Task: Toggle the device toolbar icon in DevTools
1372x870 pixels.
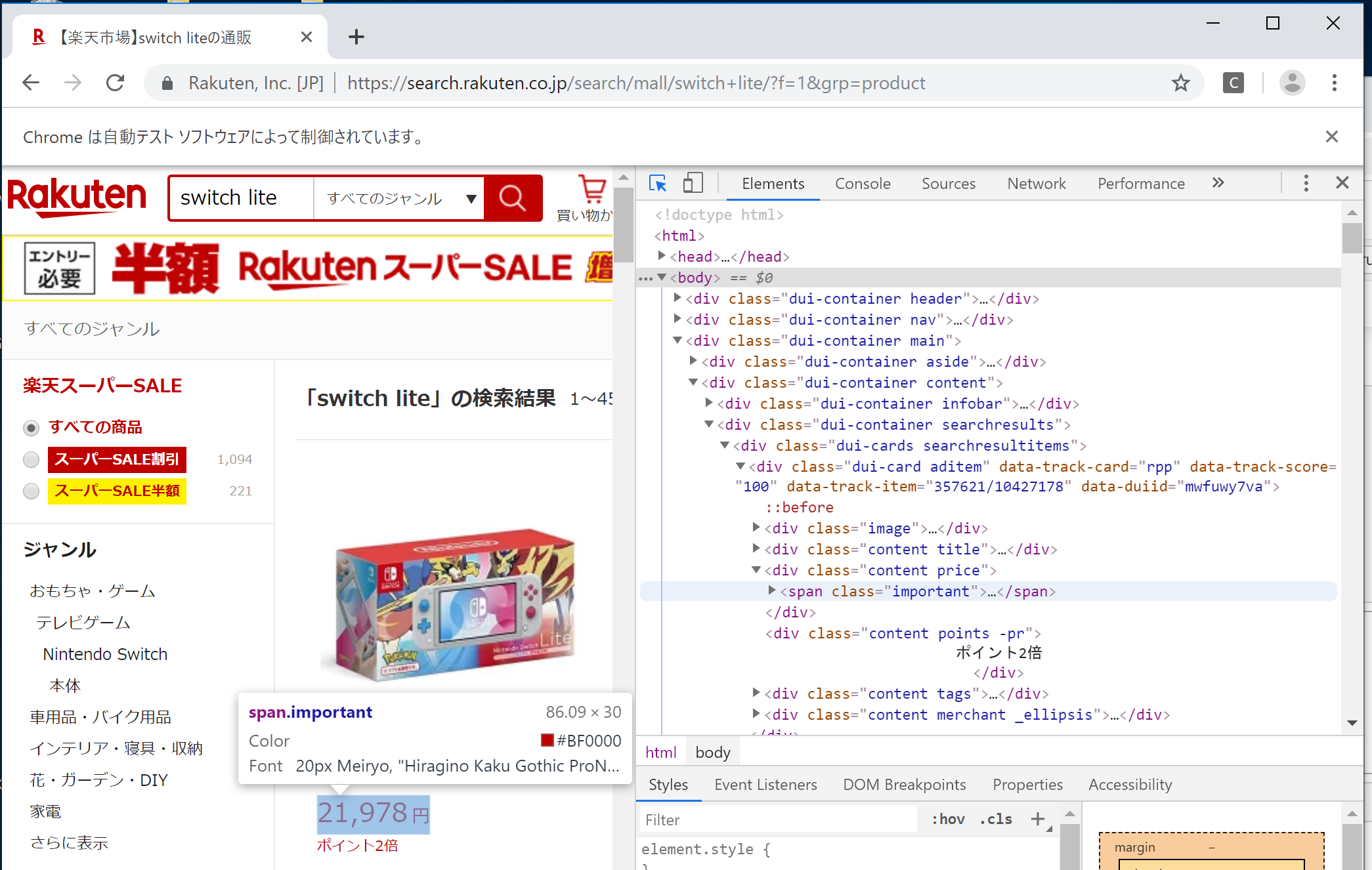Action: pos(693,183)
